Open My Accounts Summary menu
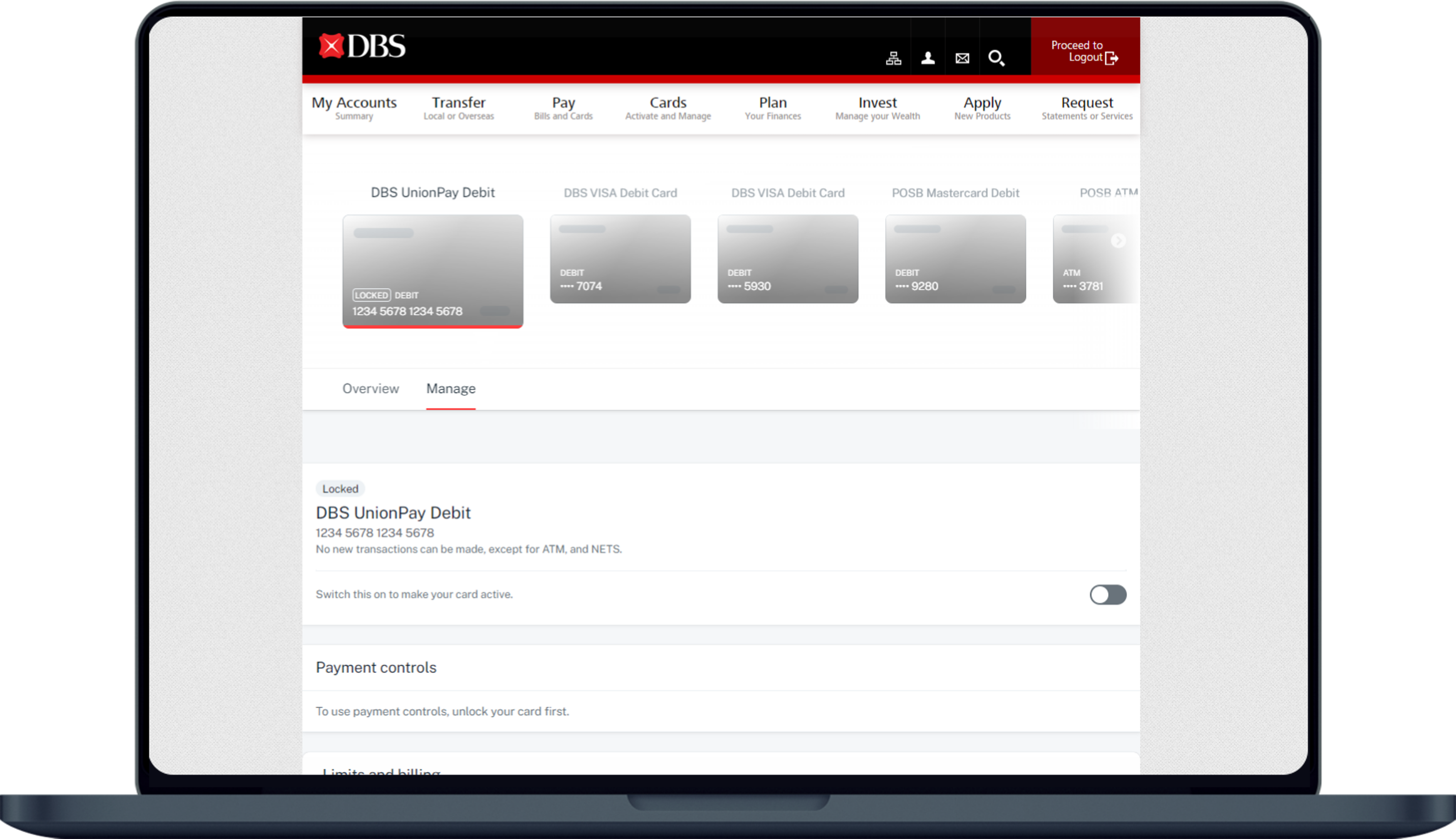The image size is (1456, 839). (x=353, y=108)
